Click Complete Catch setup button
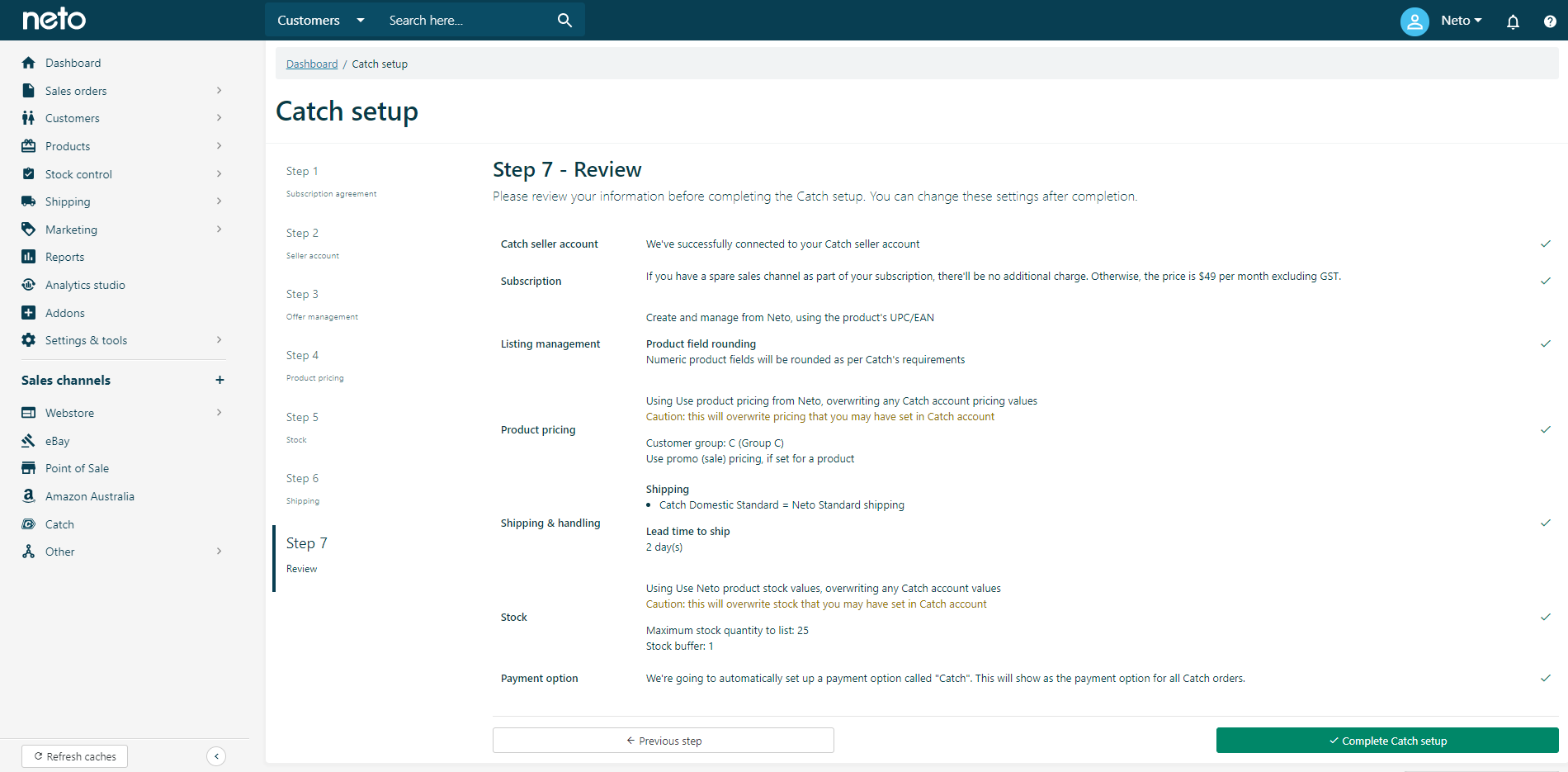Image resolution: width=1568 pixels, height=772 pixels. tap(1387, 741)
